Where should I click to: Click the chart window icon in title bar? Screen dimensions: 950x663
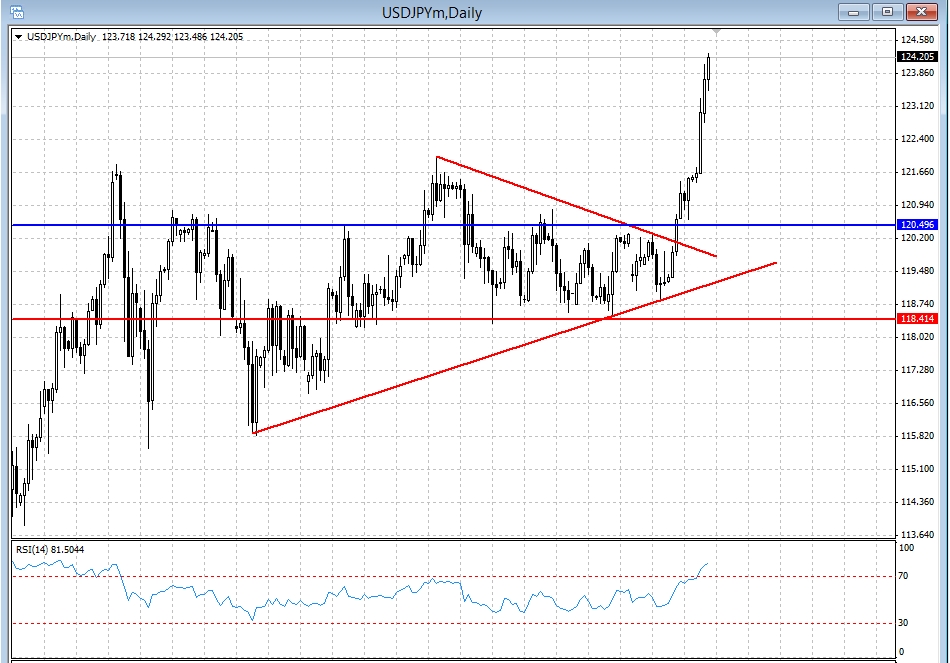(18, 12)
